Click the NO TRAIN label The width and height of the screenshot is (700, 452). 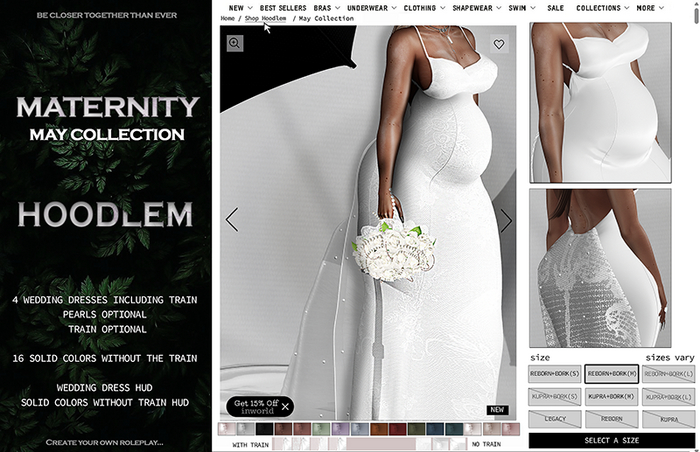coord(486,444)
